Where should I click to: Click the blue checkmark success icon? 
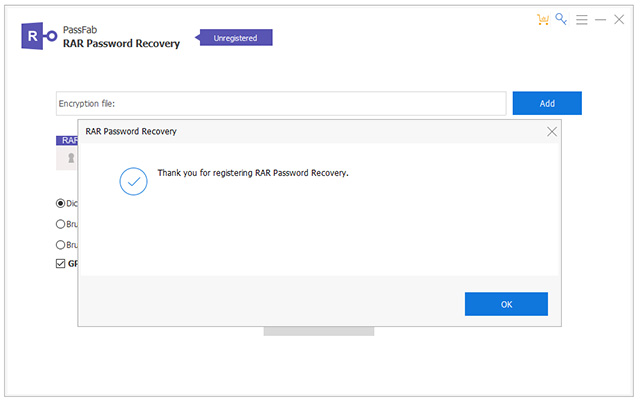coord(133,181)
